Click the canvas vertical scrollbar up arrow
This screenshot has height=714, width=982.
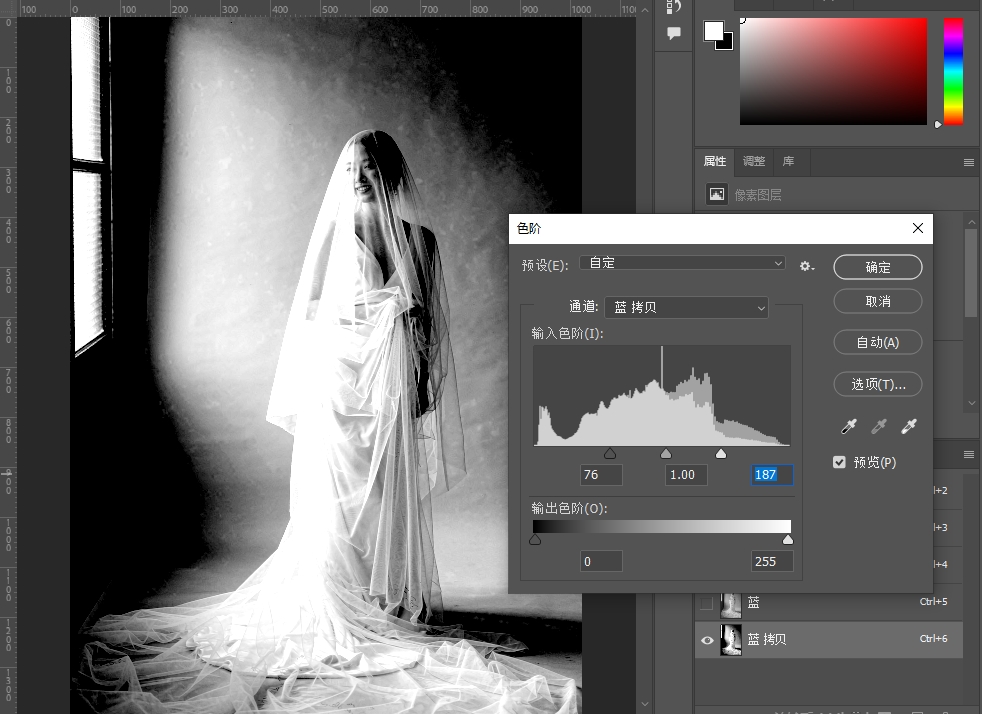[645, 10]
